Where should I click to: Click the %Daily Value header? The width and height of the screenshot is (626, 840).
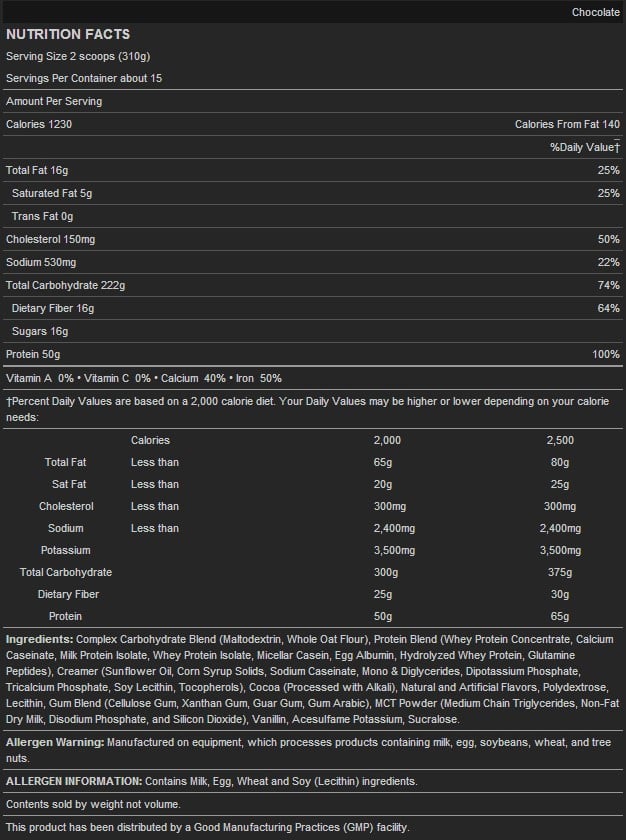[x=585, y=147]
